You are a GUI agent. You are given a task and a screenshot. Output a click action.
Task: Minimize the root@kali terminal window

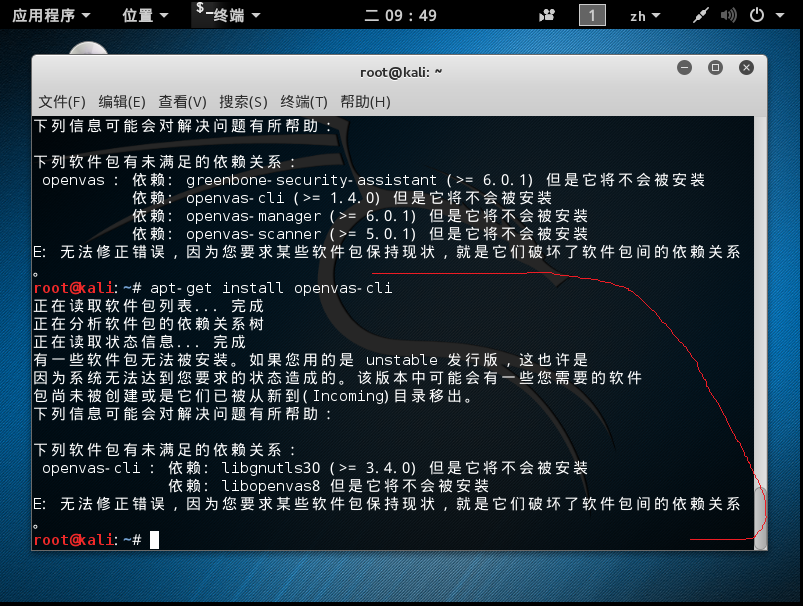point(684,68)
